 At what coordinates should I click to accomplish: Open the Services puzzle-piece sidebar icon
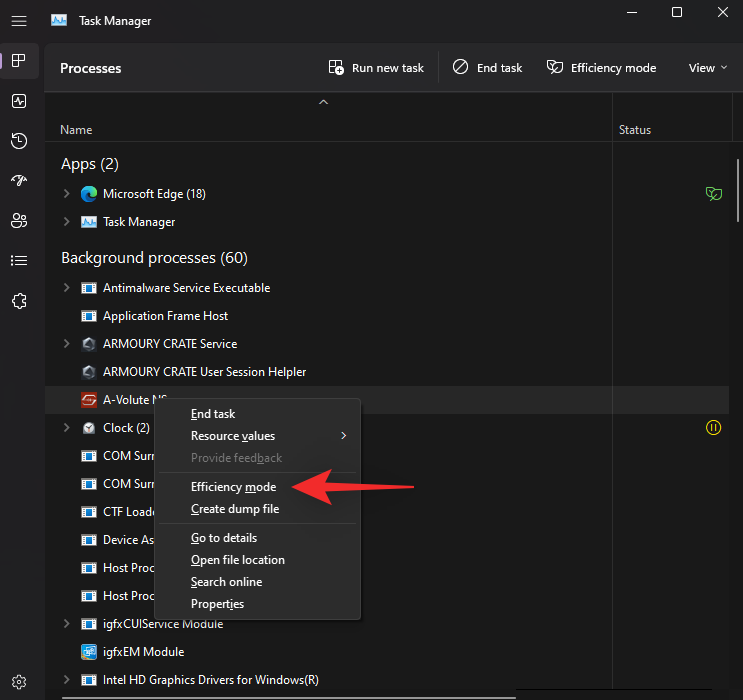(x=19, y=301)
